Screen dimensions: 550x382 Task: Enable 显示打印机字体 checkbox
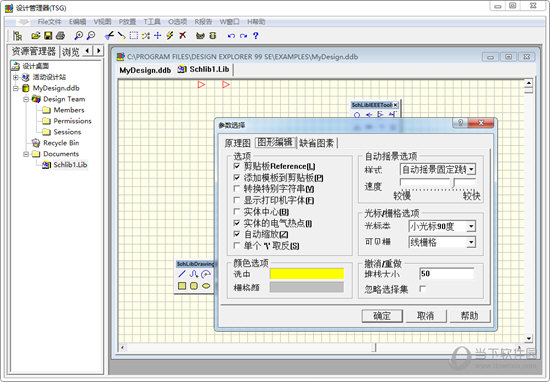237,200
